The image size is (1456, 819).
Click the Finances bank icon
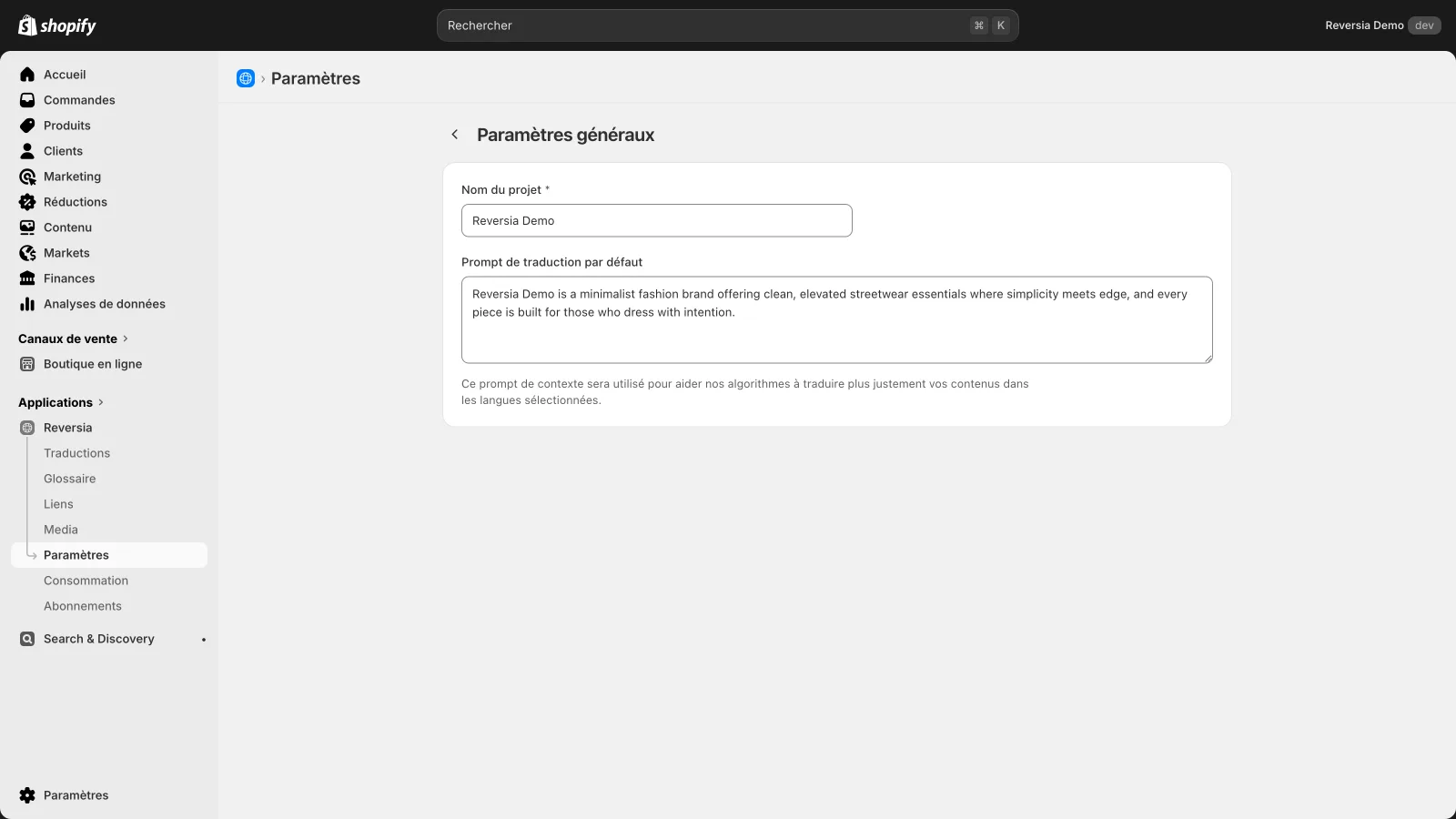(27, 278)
